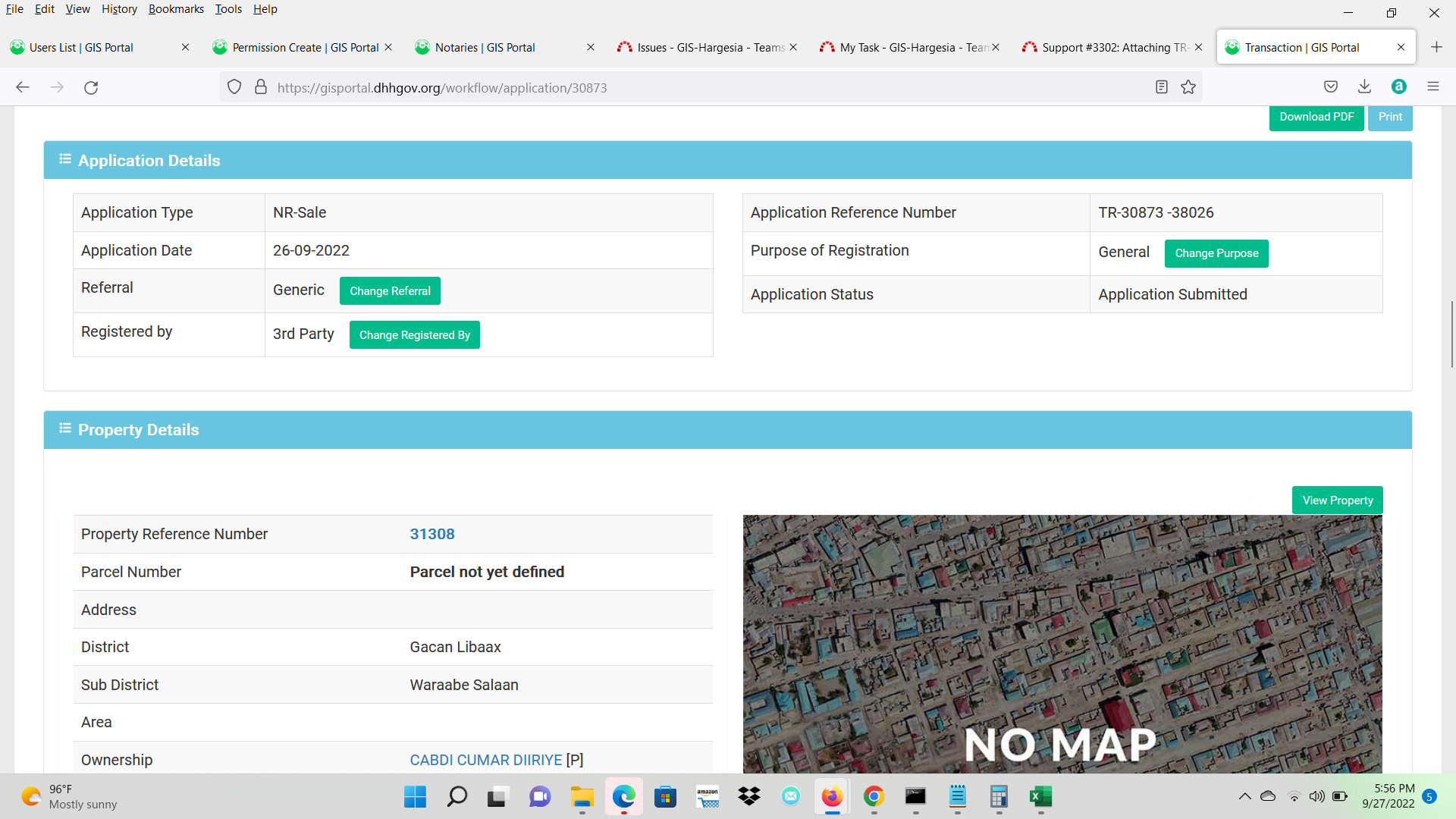
Task: Click the Download PDF button
Action: [1316, 117]
